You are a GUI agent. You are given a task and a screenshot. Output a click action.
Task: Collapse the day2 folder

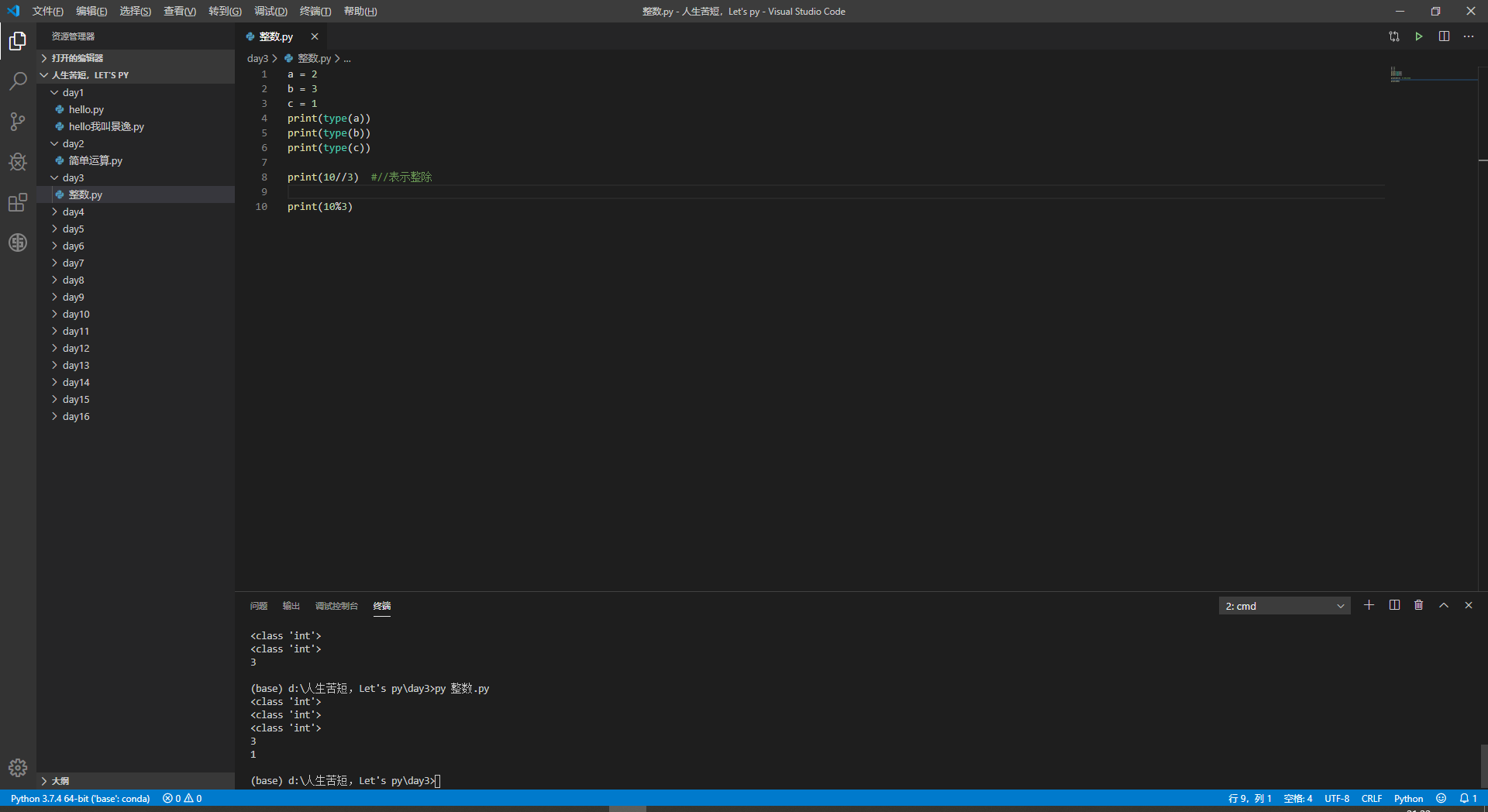[x=73, y=143]
